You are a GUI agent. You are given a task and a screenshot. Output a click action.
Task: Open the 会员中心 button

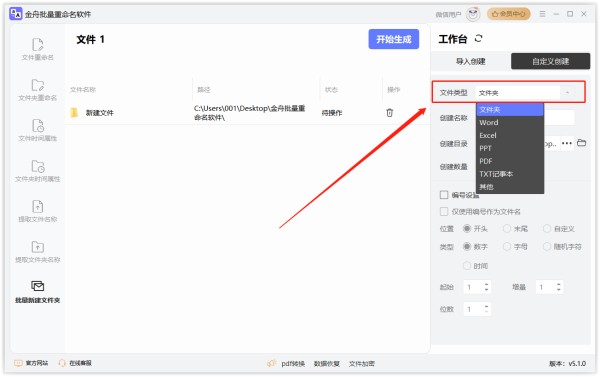(x=509, y=14)
